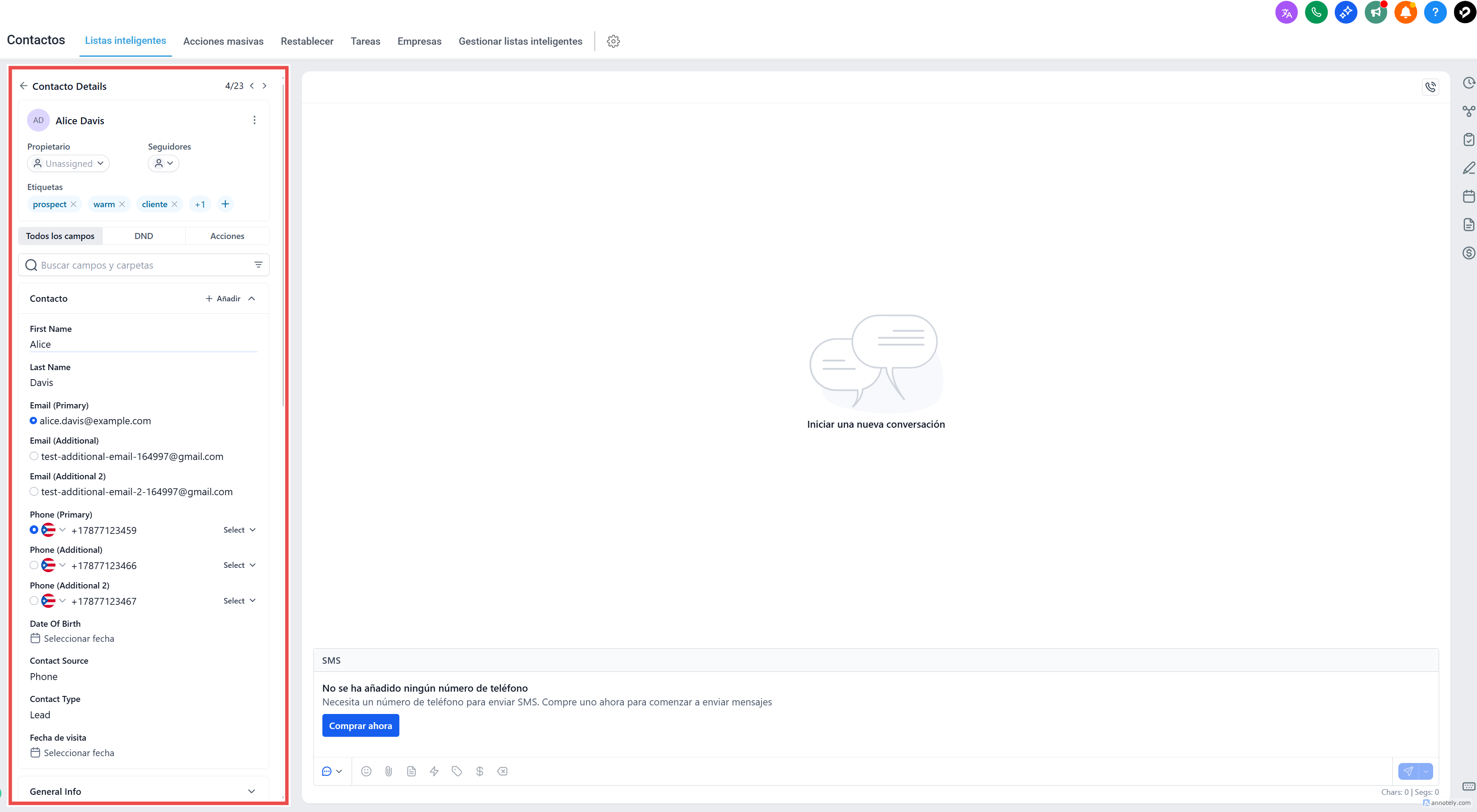Open the Acciones masivas tab
This screenshot has height=812, width=1477.
point(223,41)
